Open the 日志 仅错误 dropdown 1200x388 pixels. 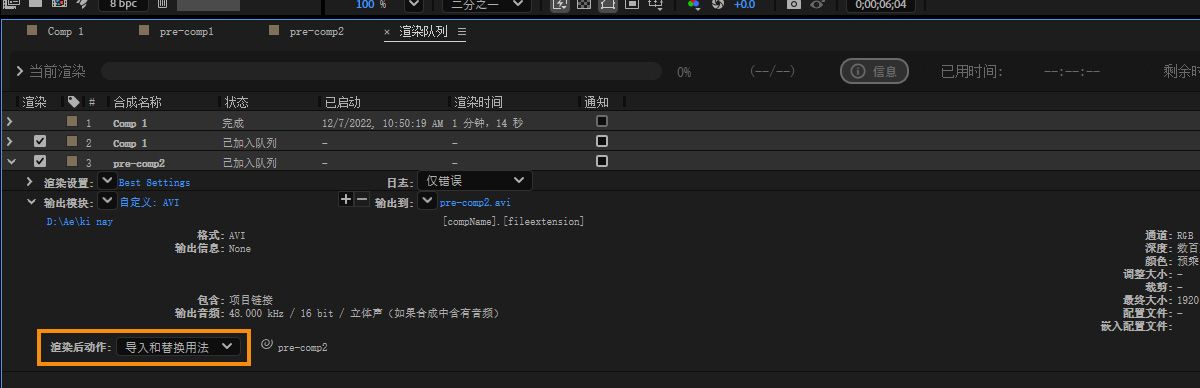[475, 181]
